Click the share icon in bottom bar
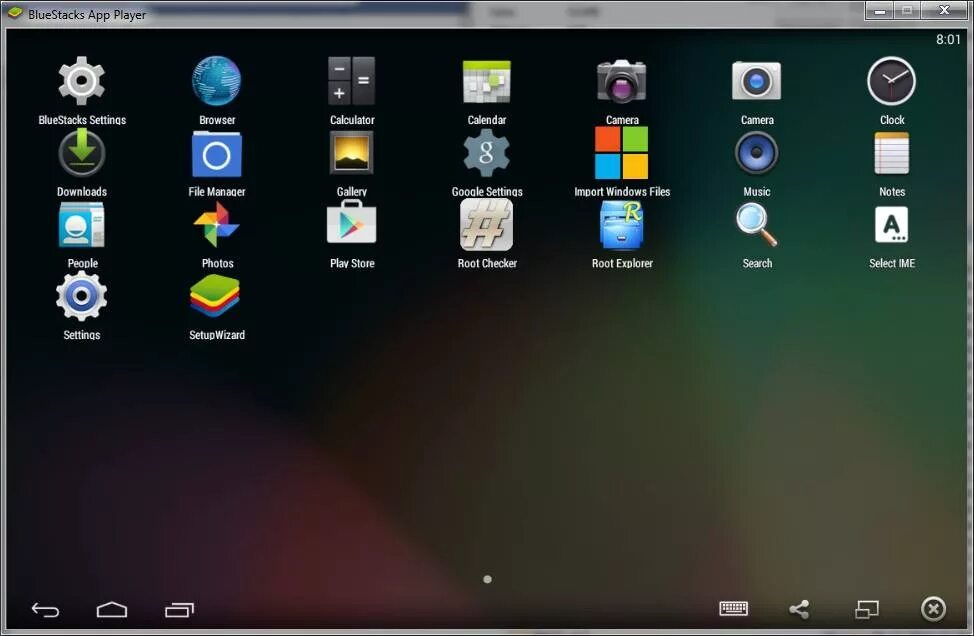 (x=799, y=609)
